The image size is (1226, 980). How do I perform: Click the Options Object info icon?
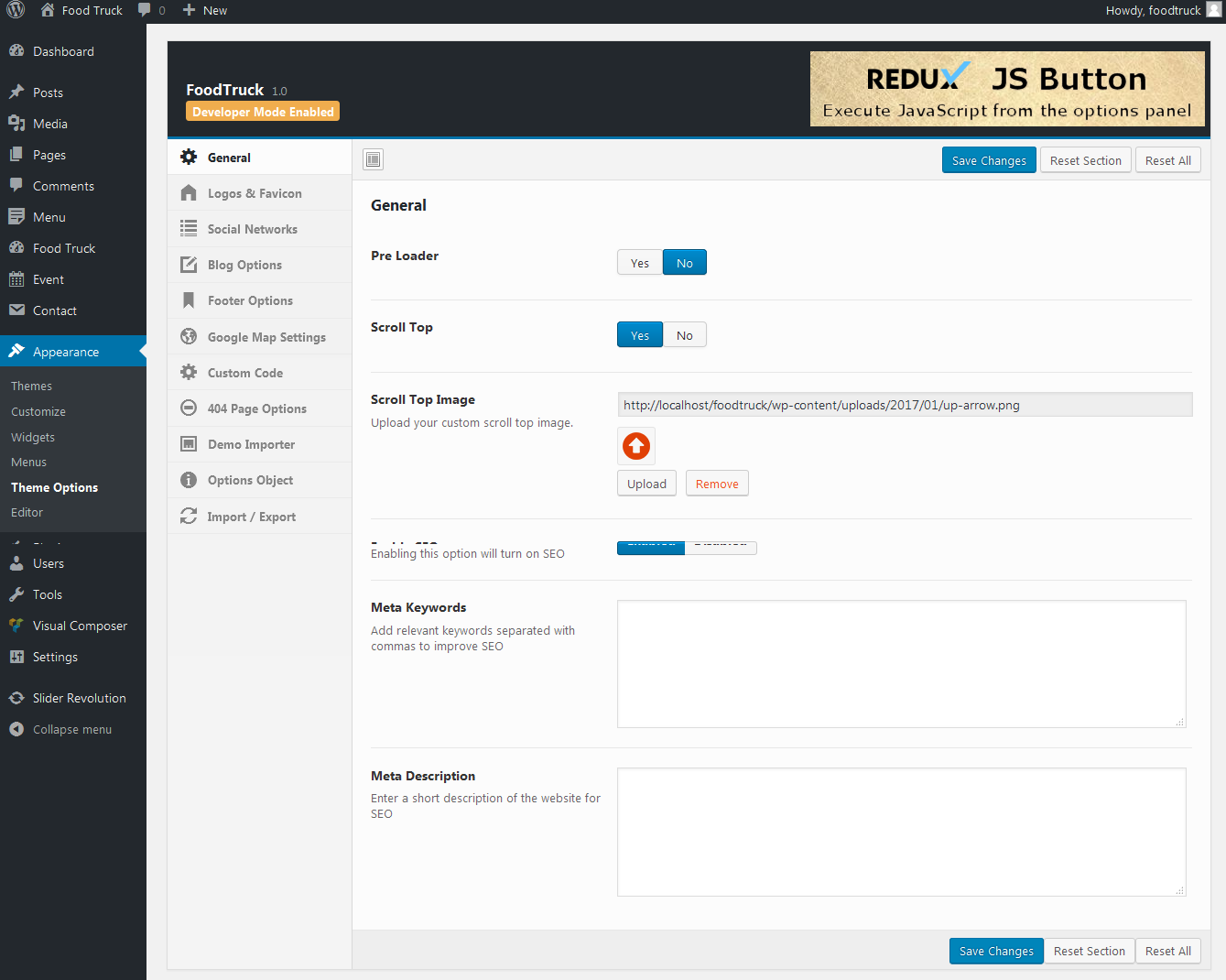pos(189,480)
